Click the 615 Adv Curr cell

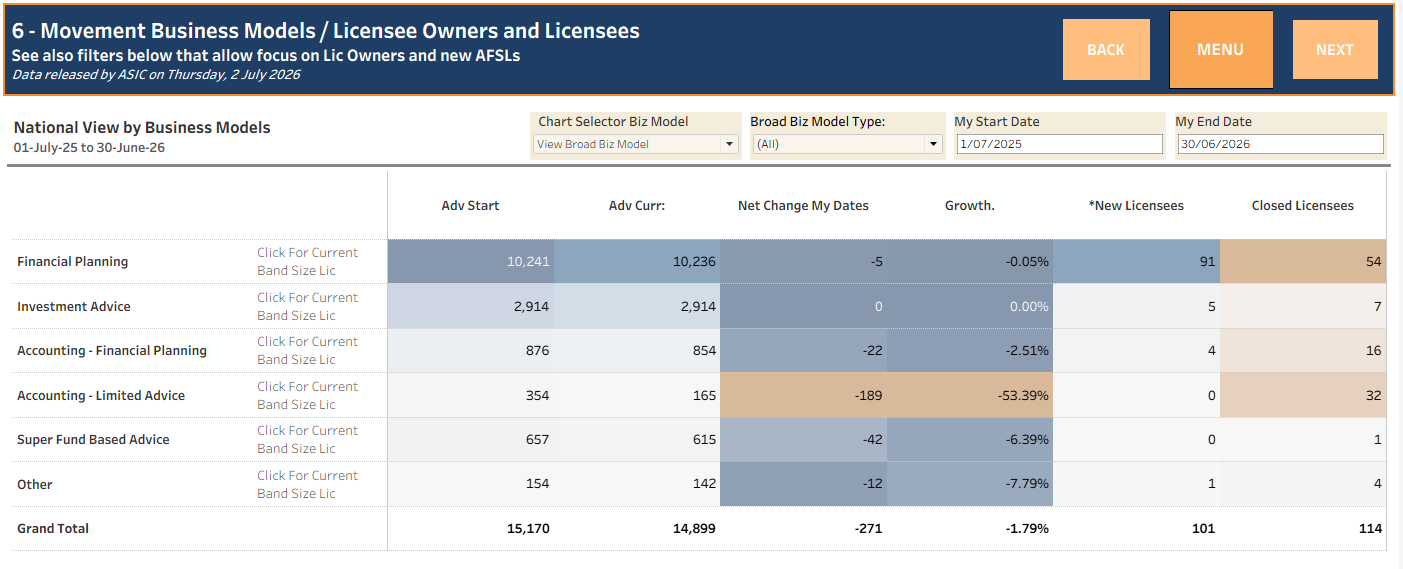[637, 439]
